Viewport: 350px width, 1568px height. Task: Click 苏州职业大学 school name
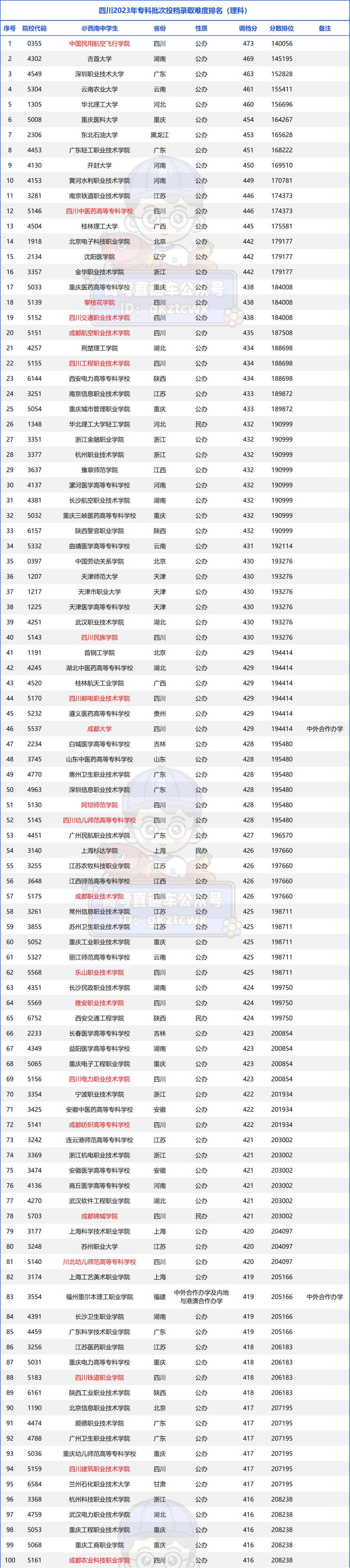99,1246
